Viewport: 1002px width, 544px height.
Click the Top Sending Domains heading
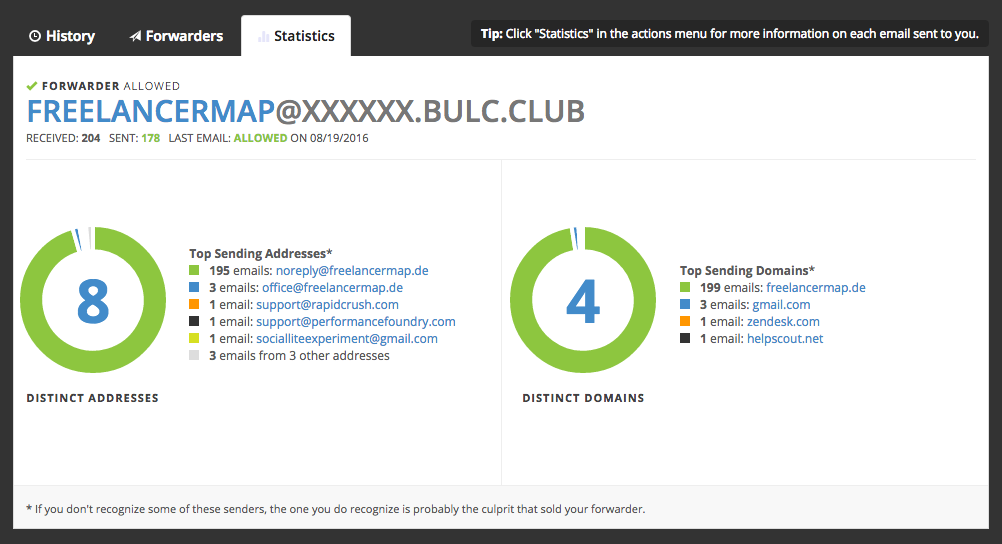click(x=747, y=270)
